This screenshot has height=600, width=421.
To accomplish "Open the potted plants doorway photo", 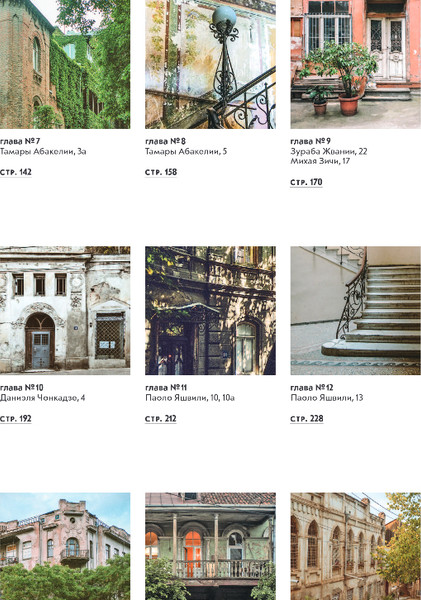I will (x=356, y=64).
